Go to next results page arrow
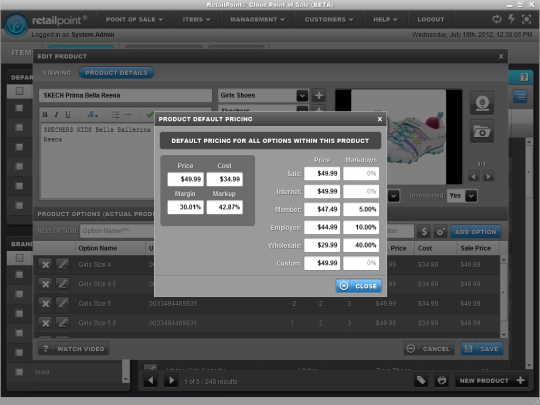Image resolution: width=540 pixels, height=405 pixels. (171, 381)
